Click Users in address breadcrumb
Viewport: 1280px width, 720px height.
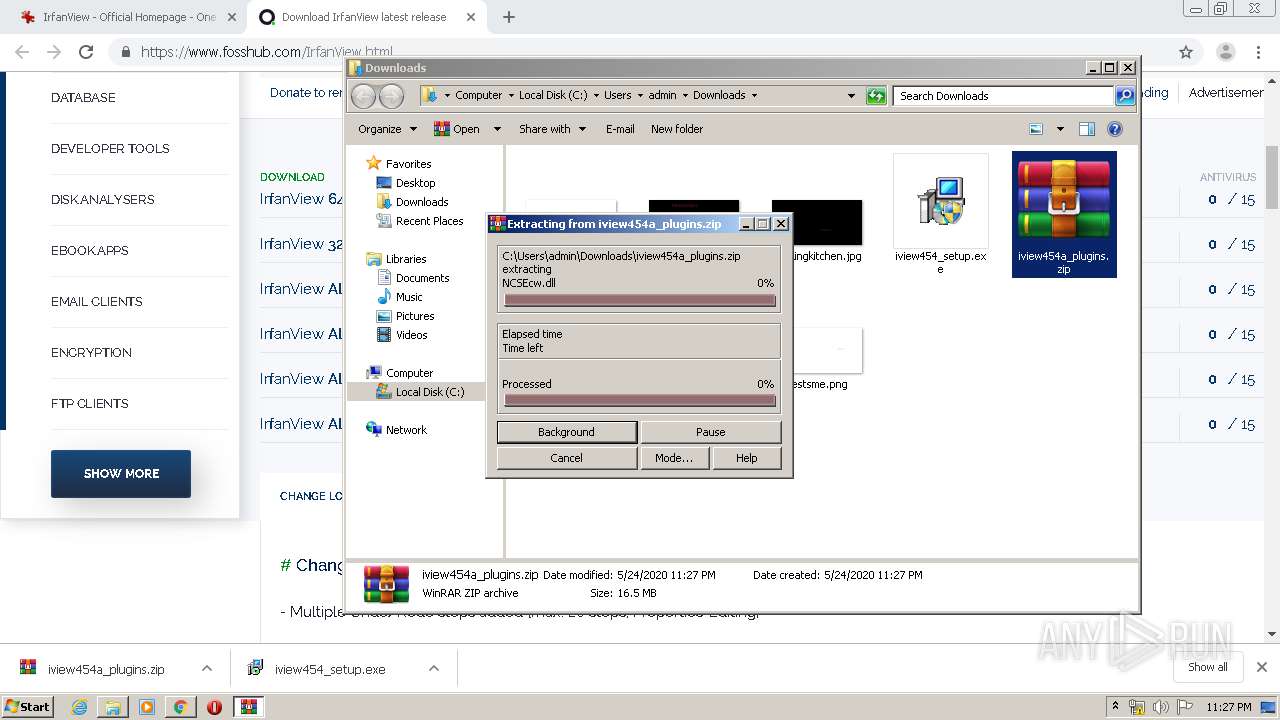coord(617,96)
